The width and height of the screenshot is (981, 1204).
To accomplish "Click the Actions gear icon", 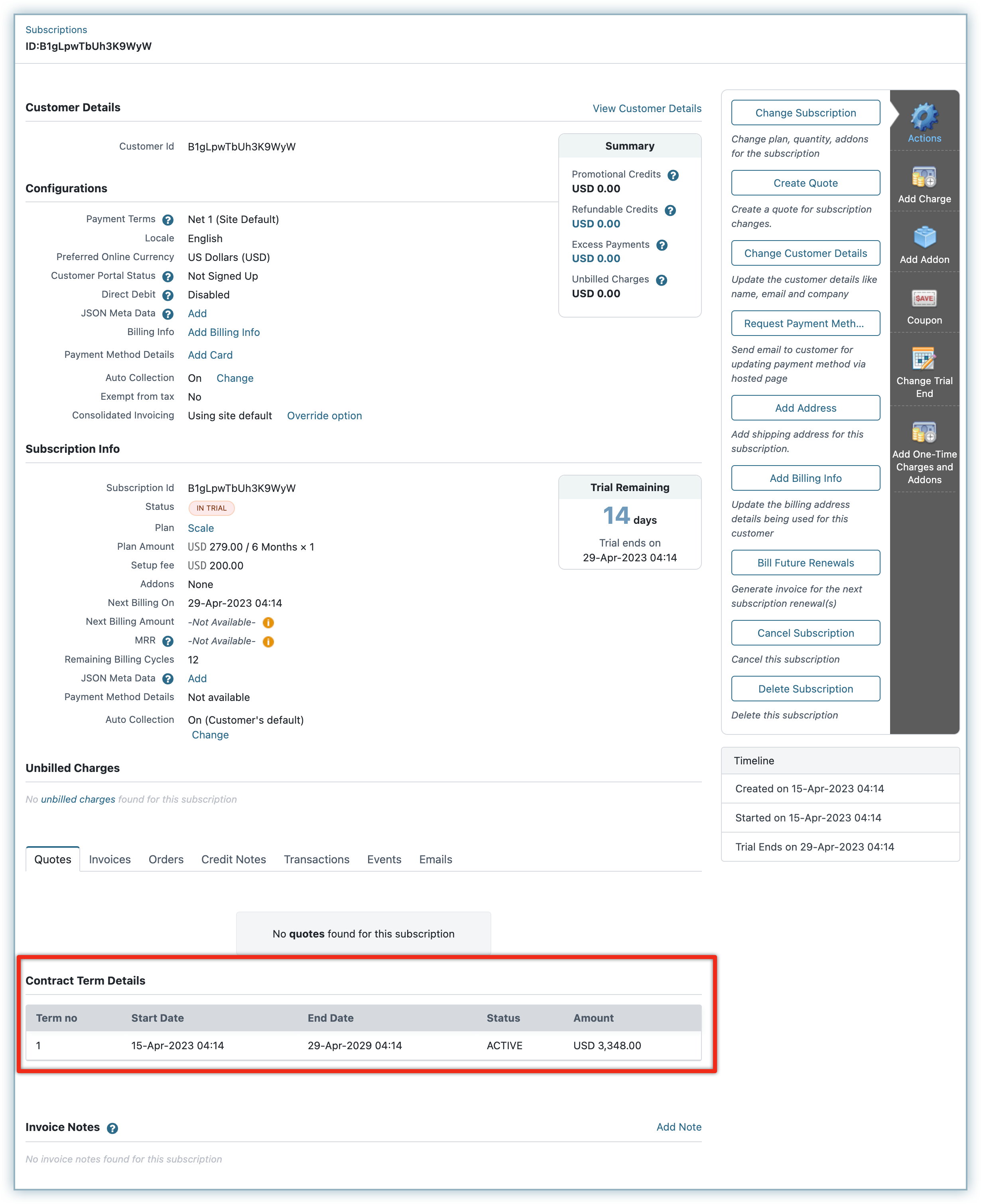I will [924, 117].
